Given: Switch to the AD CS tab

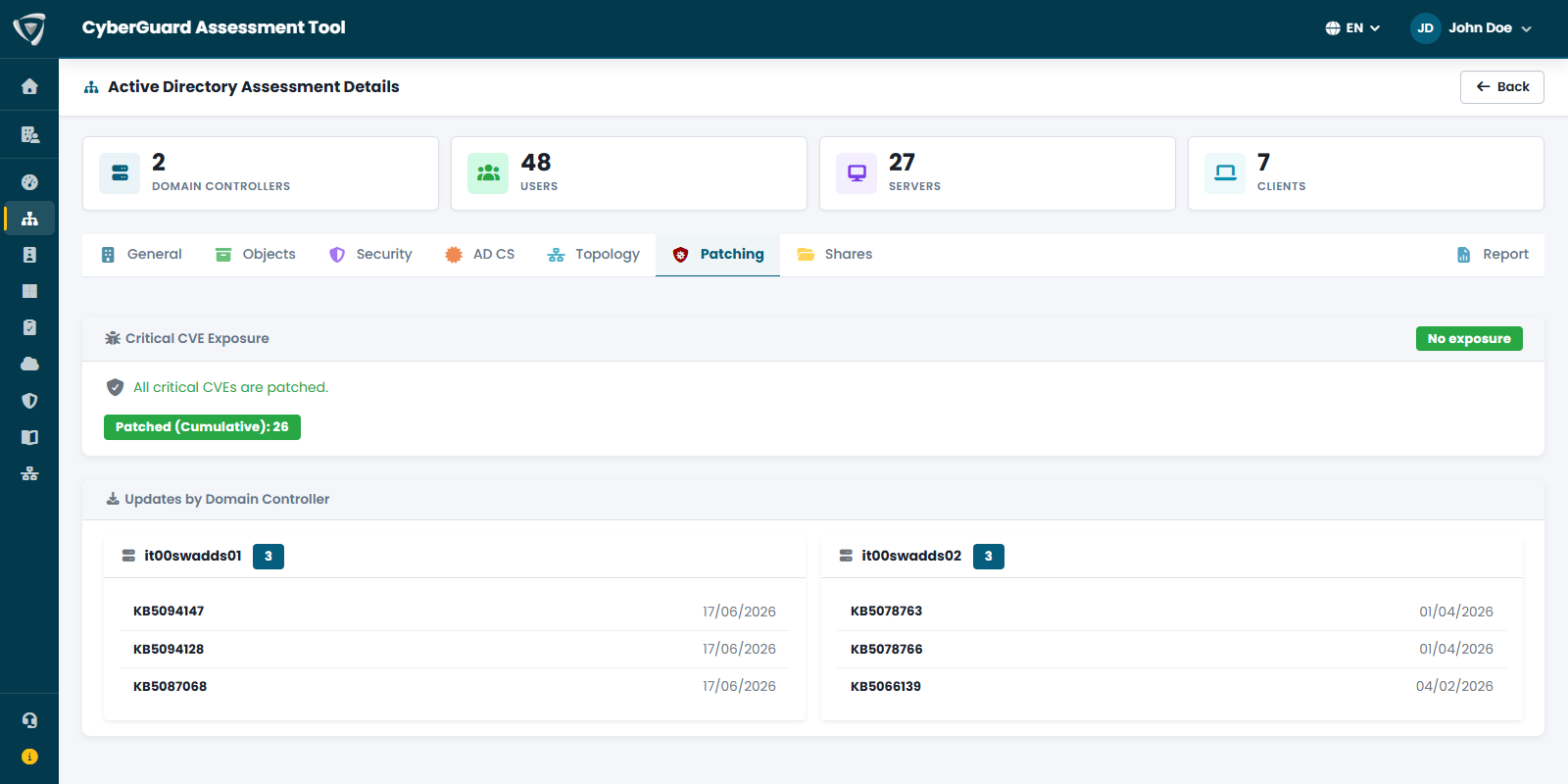Looking at the screenshot, I should point(479,255).
